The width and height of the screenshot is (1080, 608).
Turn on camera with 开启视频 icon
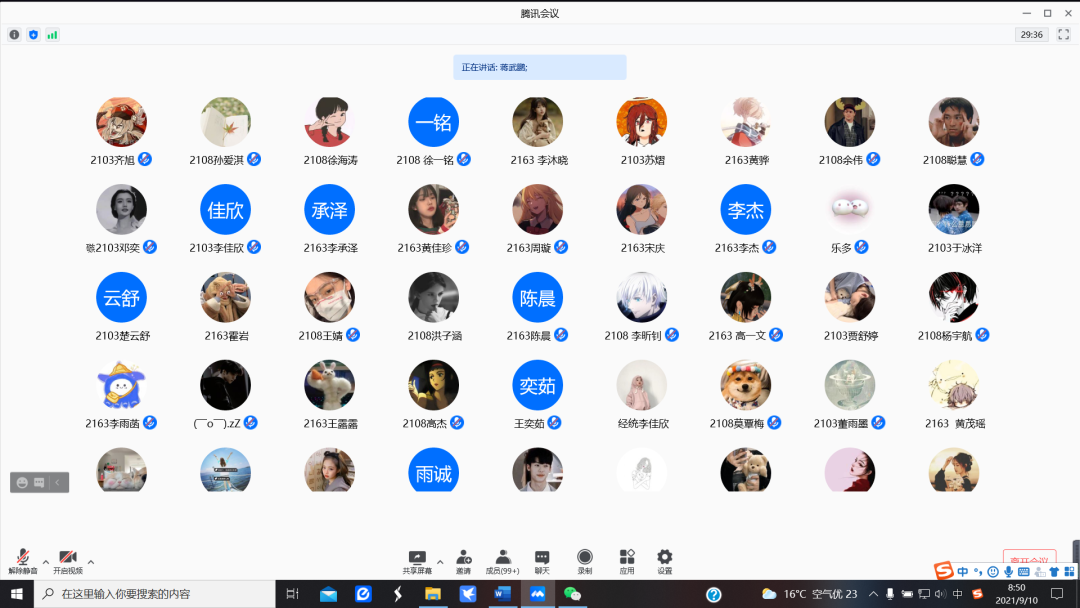67,558
